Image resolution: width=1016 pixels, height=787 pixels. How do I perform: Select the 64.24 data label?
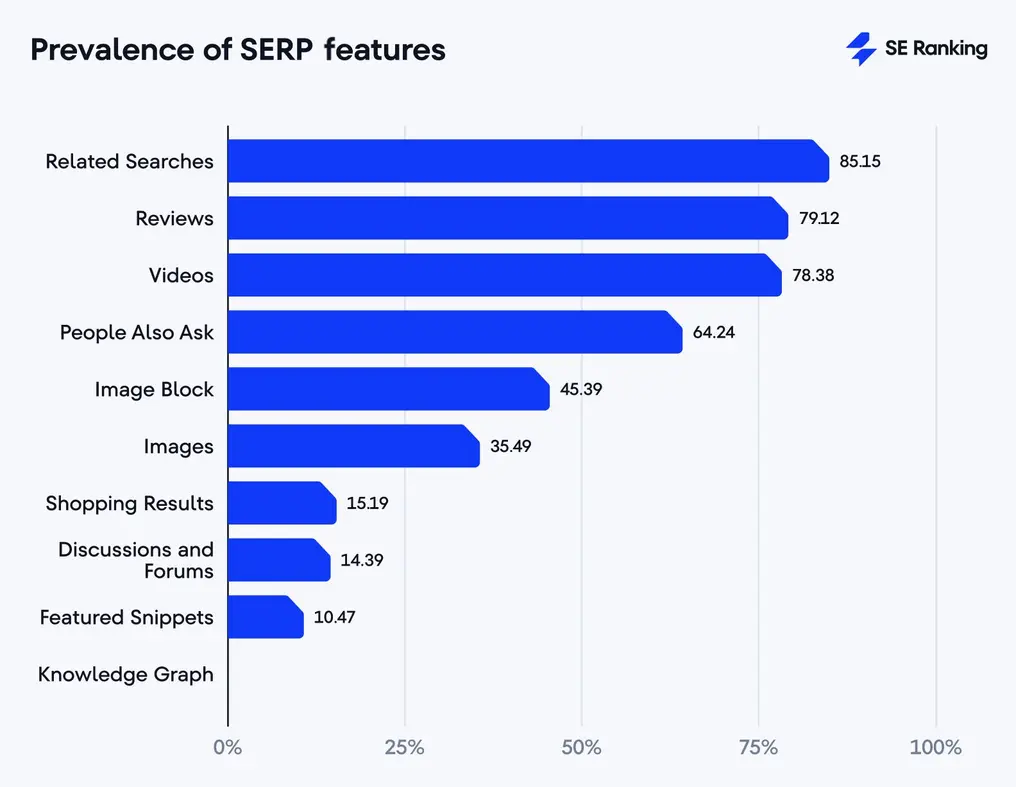tap(713, 332)
